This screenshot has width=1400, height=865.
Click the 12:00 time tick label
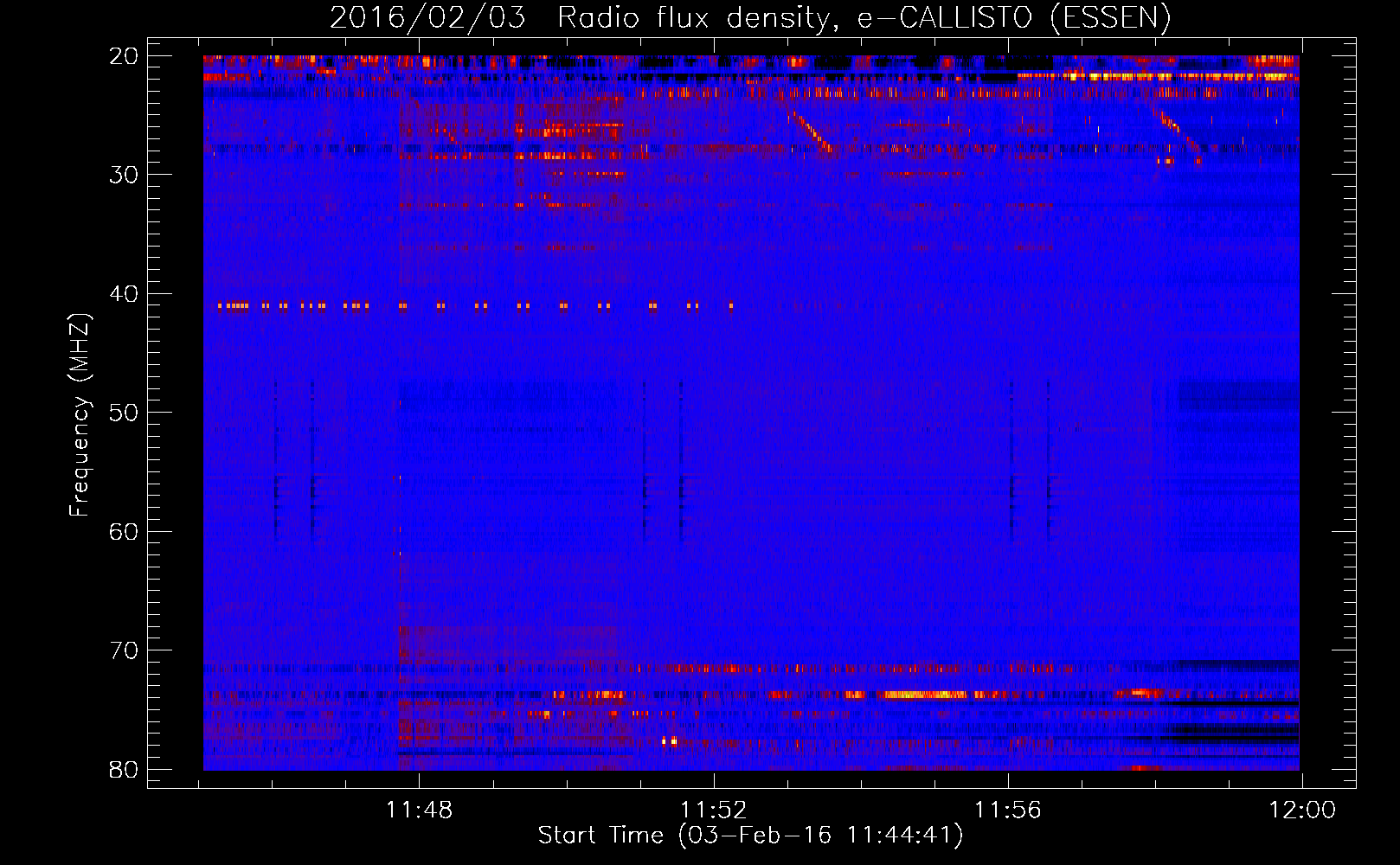click(1302, 811)
